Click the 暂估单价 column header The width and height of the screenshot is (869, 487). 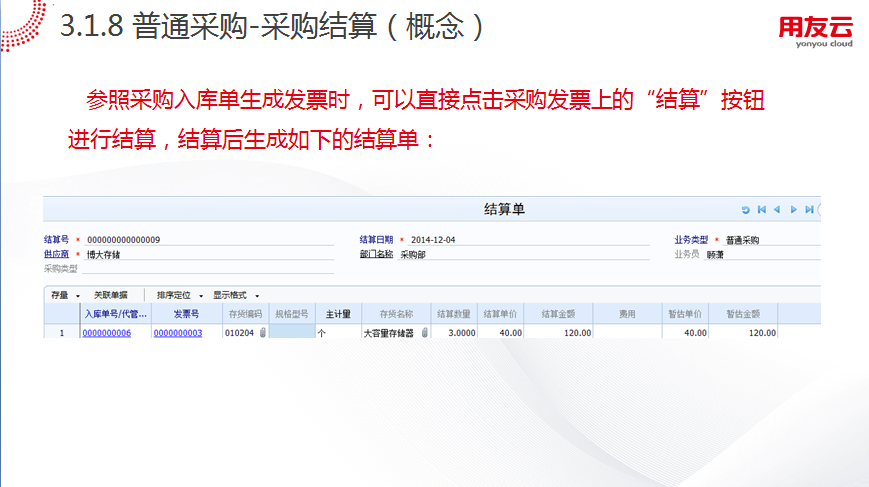(x=686, y=314)
